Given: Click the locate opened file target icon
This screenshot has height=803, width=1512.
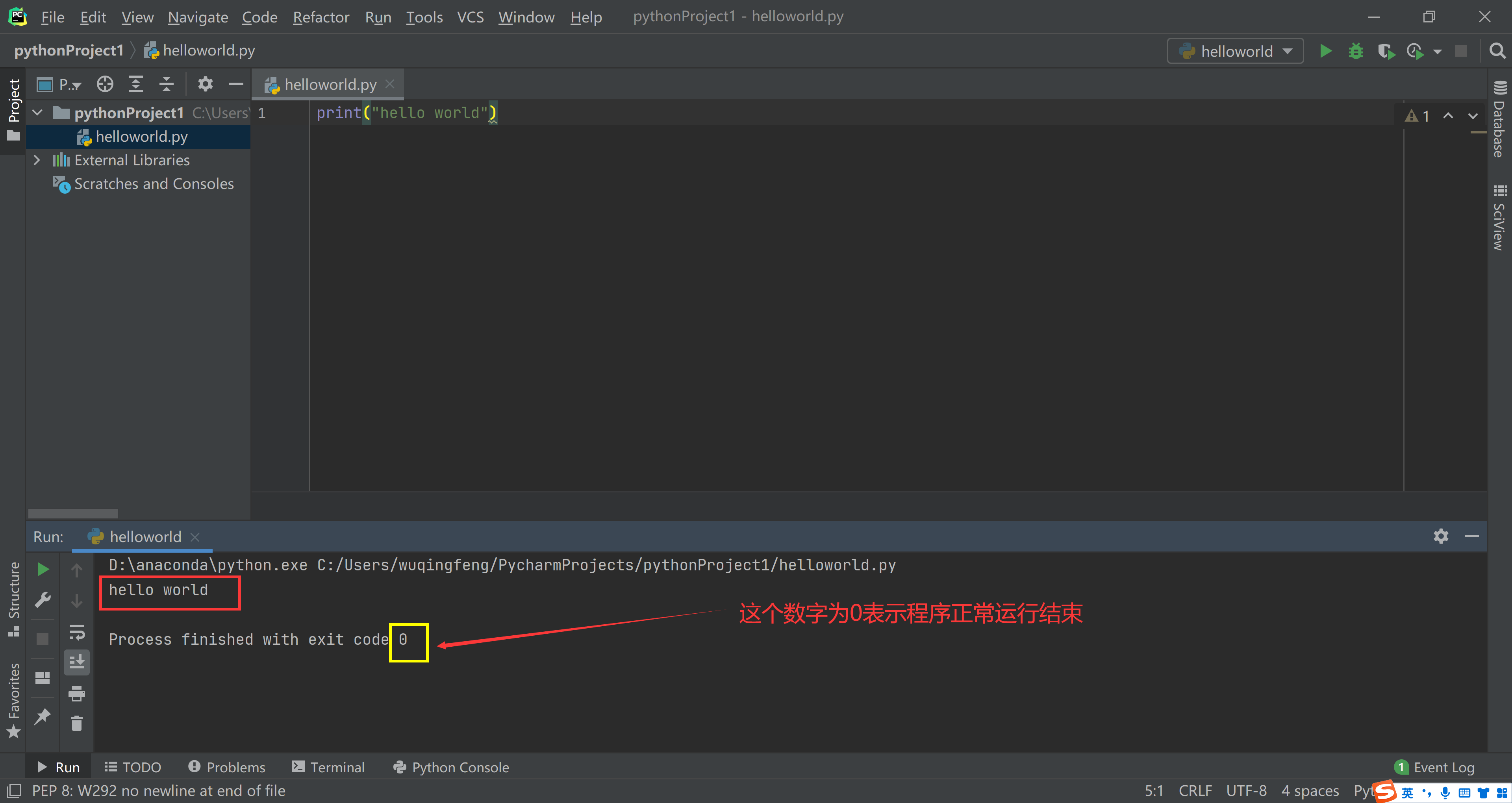Looking at the screenshot, I should tap(105, 85).
